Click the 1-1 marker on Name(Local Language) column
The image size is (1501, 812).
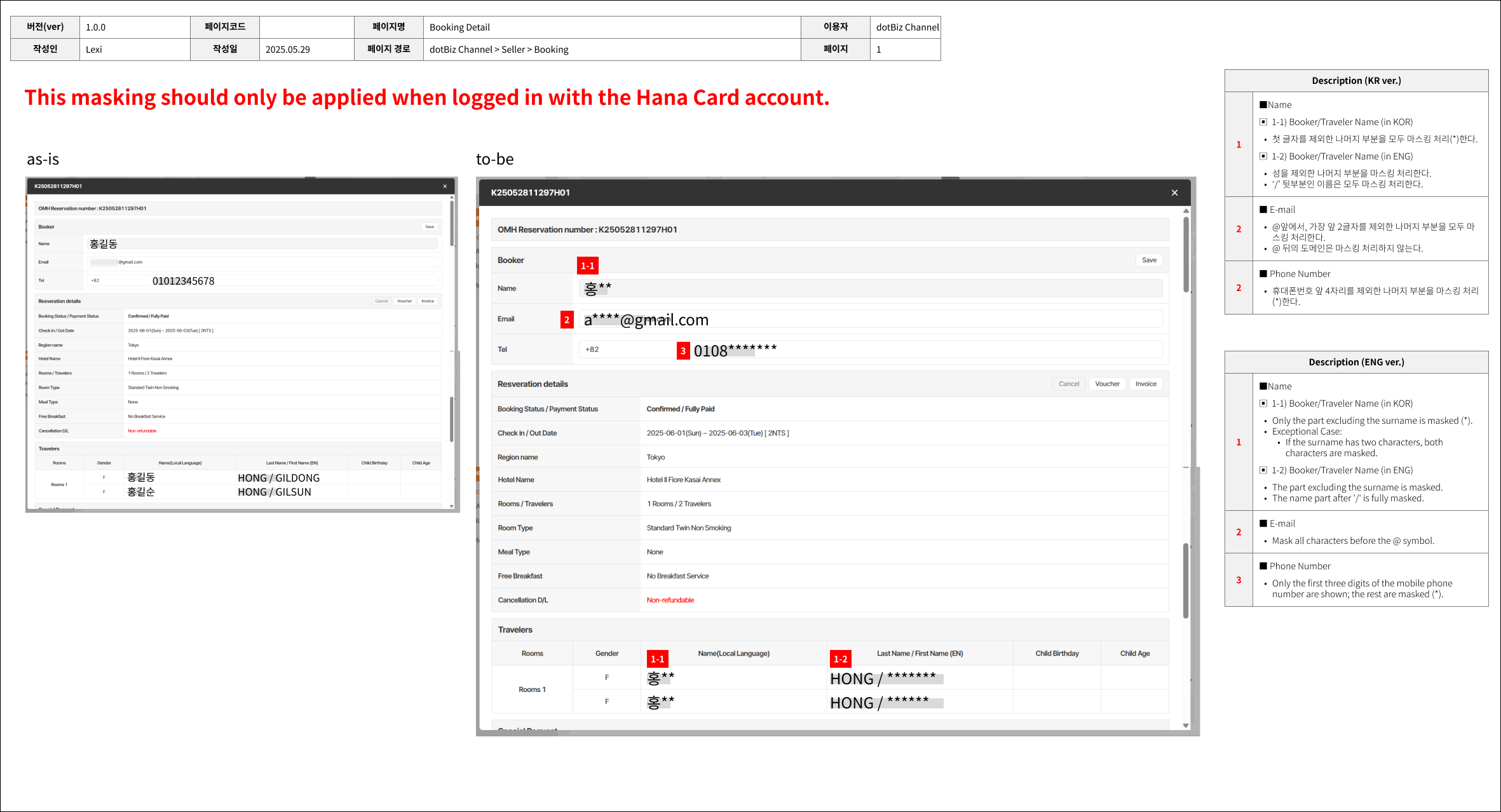[x=657, y=659]
